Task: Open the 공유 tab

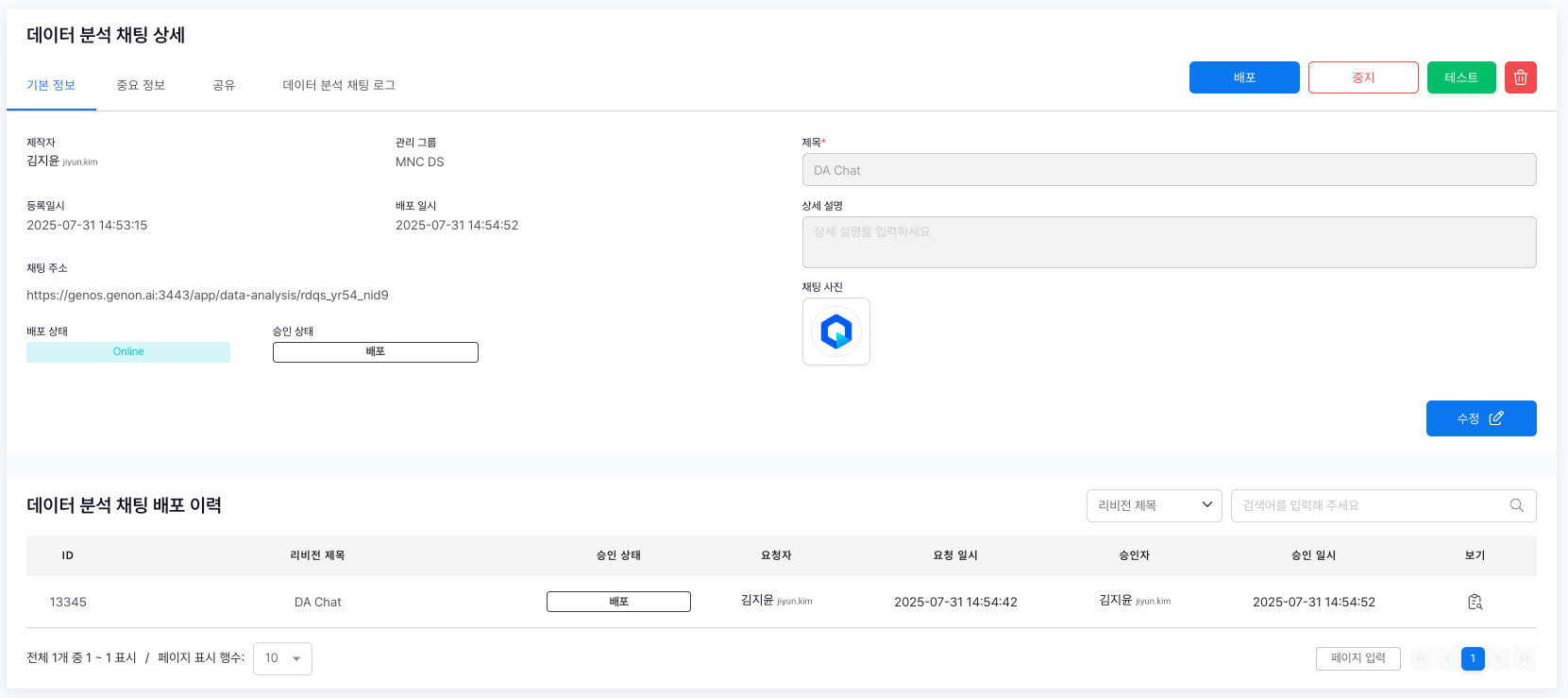Action: pos(224,85)
